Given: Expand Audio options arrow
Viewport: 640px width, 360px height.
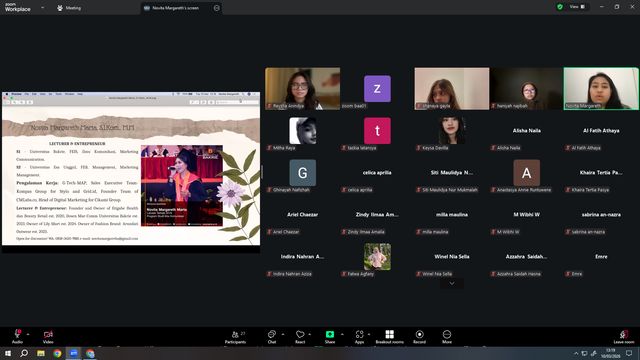Looking at the screenshot, I should tap(28, 334).
